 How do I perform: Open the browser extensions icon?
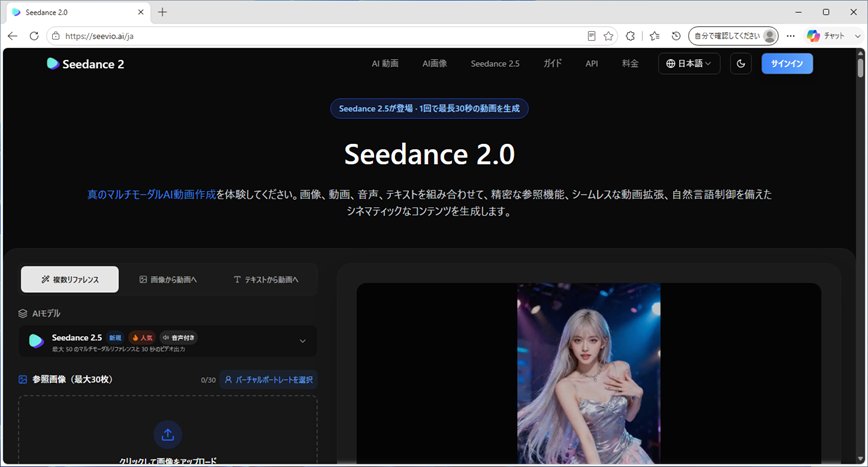pyautogui.click(x=630, y=36)
